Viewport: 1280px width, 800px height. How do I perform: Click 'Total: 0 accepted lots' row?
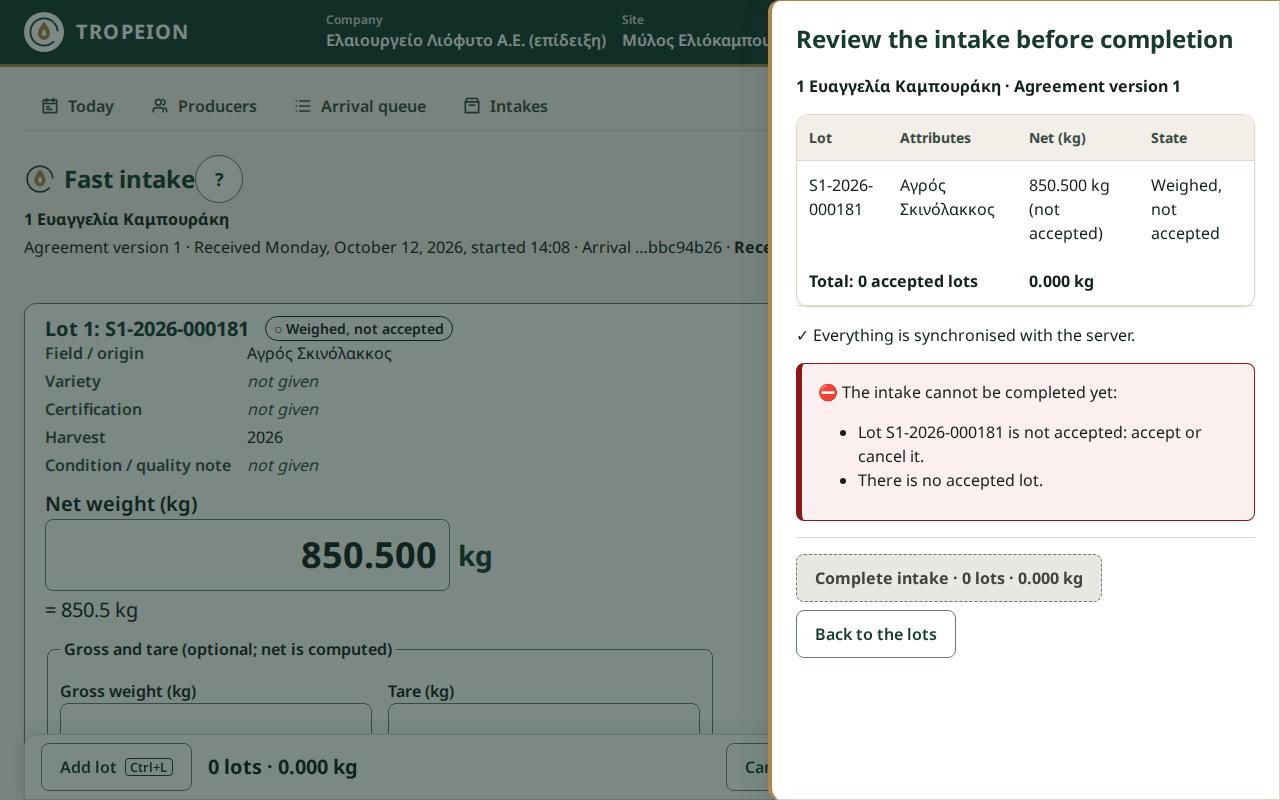click(893, 281)
